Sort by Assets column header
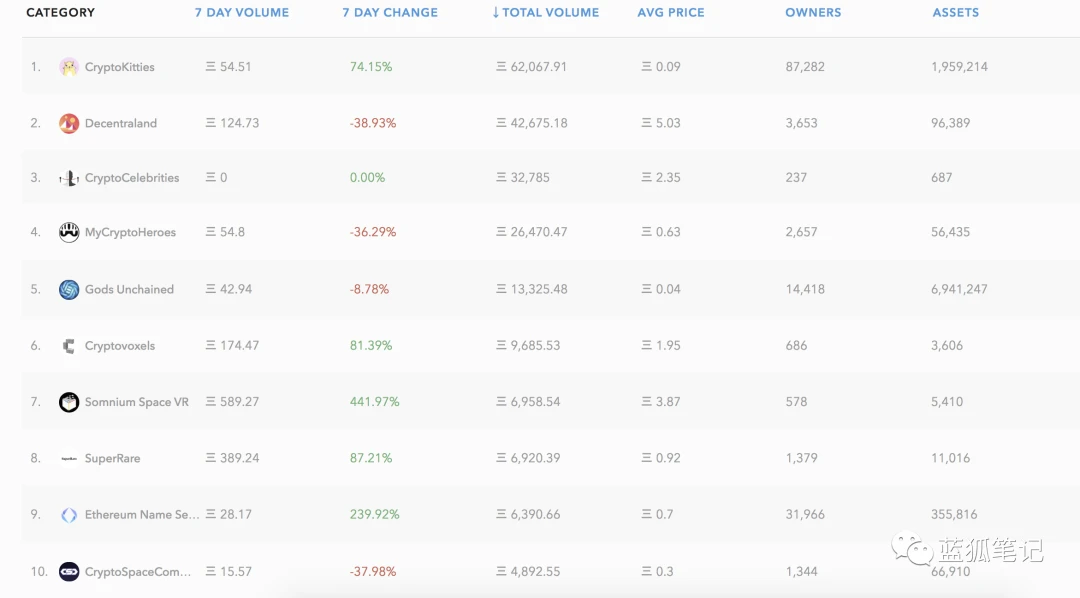Screen dimensions: 1080x598 pyautogui.click(x=955, y=12)
